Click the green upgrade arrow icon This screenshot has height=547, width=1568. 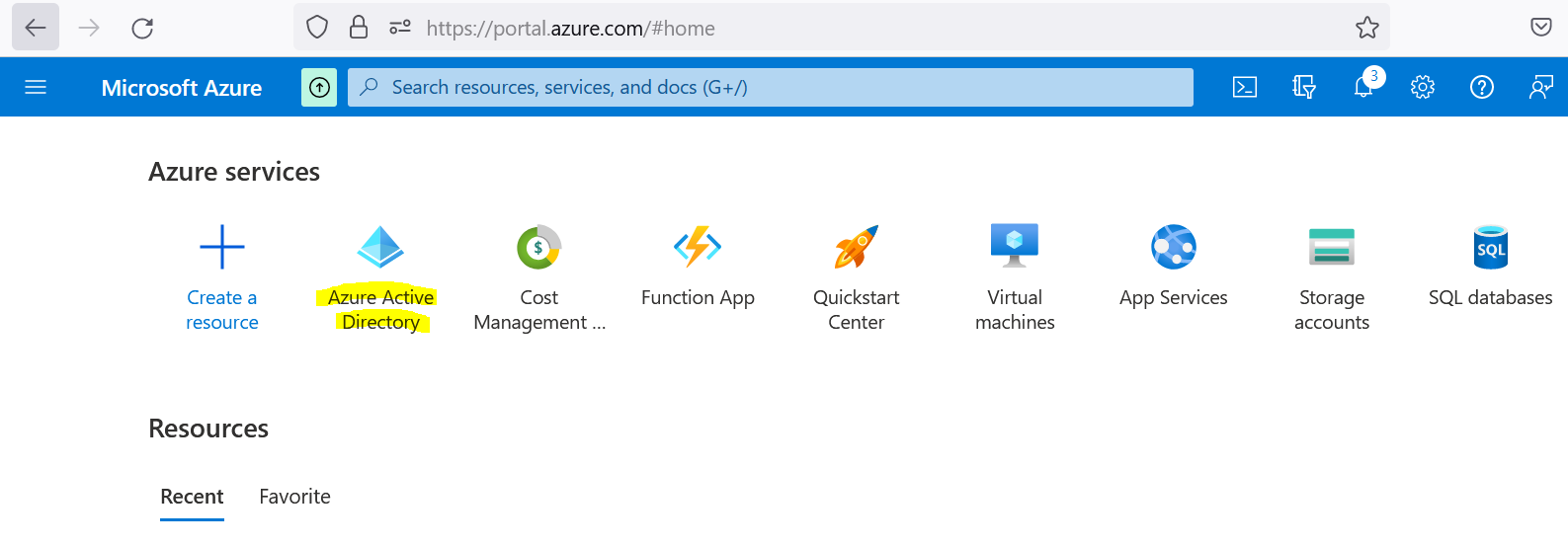point(319,87)
